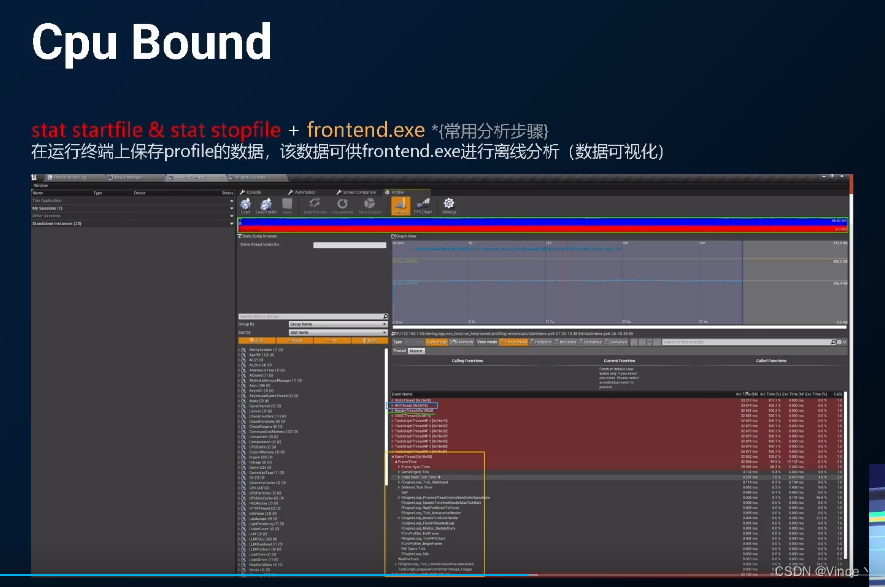Click the Load Folder toolbar icon

tap(266, 205)
